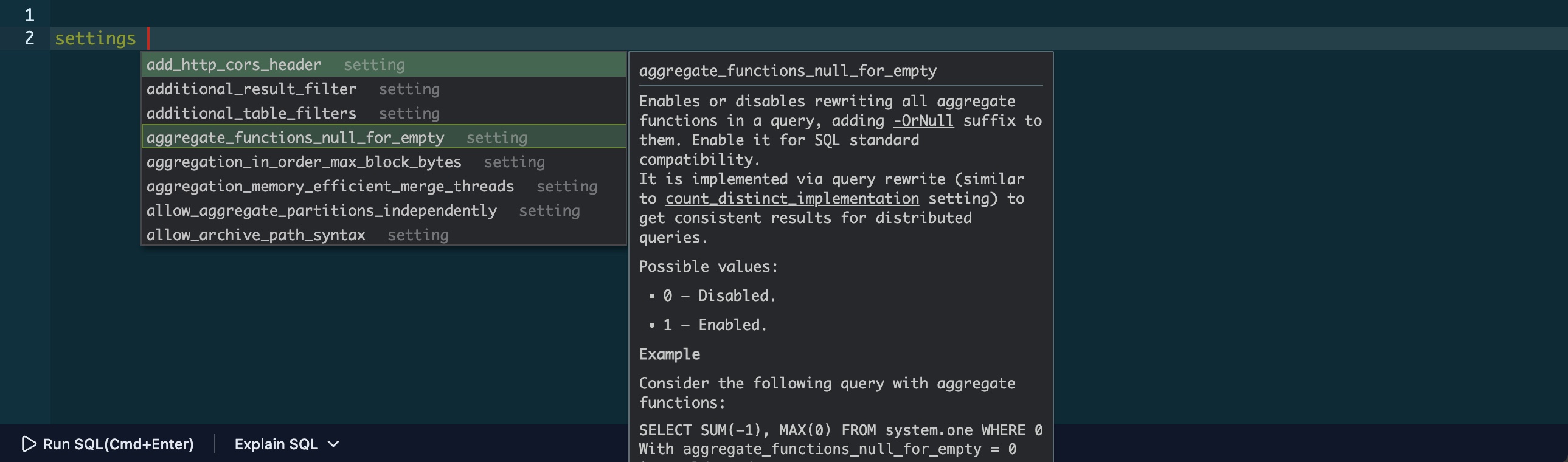The height and width of the screenshot is (462, 1568).
Task: Click the SELECT SUM(-1) example query text
Action: (x=840, y=430)
